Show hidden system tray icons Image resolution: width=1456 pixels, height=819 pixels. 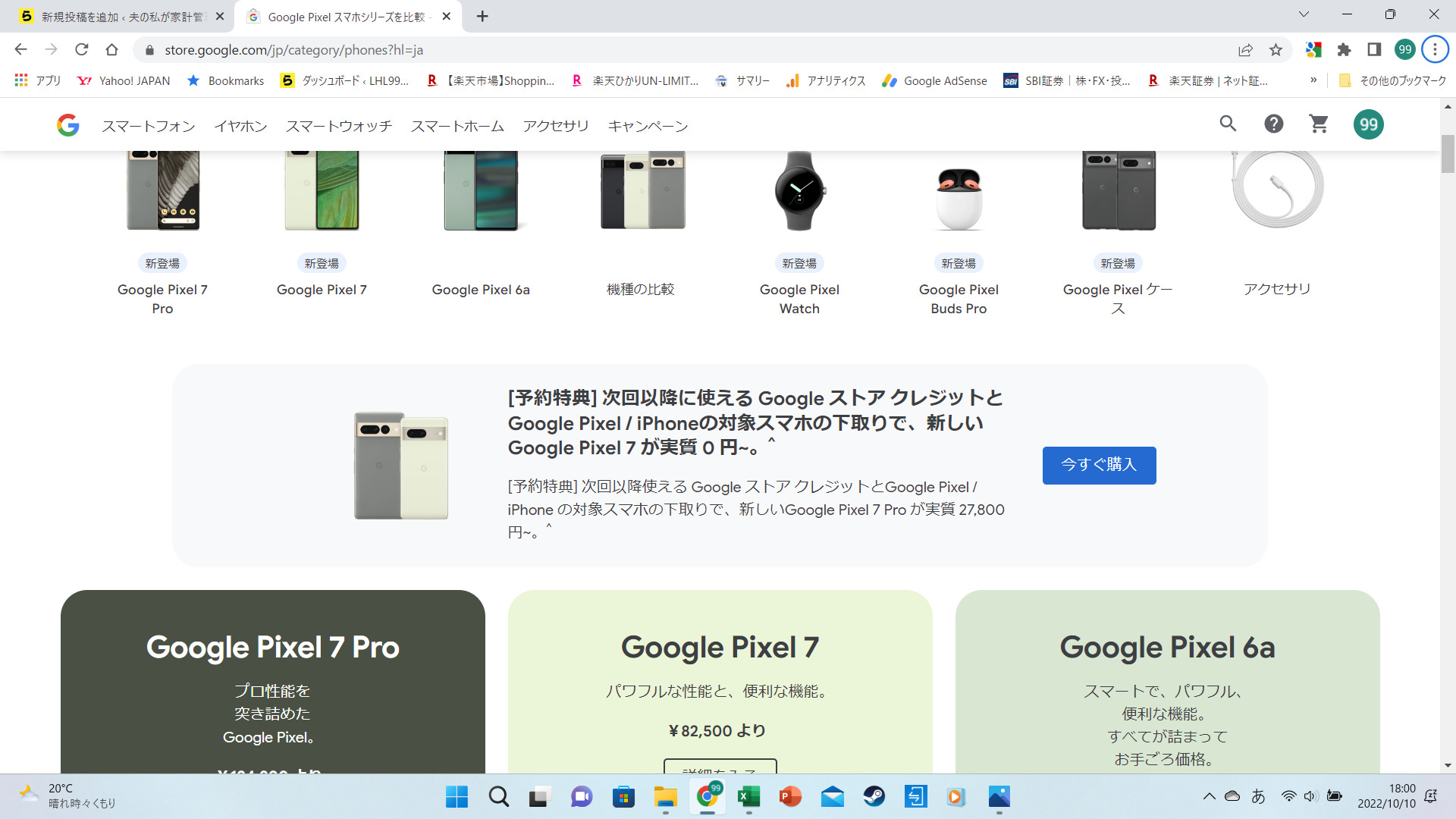click(x=1209, y=796)
